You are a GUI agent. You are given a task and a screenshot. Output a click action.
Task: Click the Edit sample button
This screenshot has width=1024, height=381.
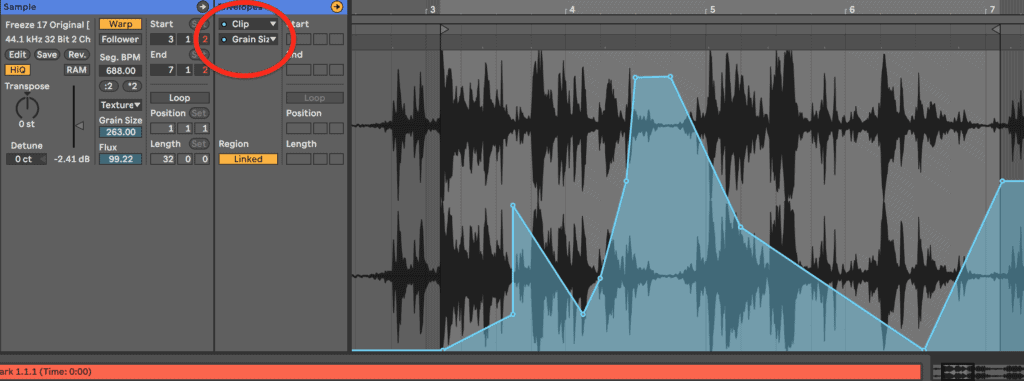[18, 55]
